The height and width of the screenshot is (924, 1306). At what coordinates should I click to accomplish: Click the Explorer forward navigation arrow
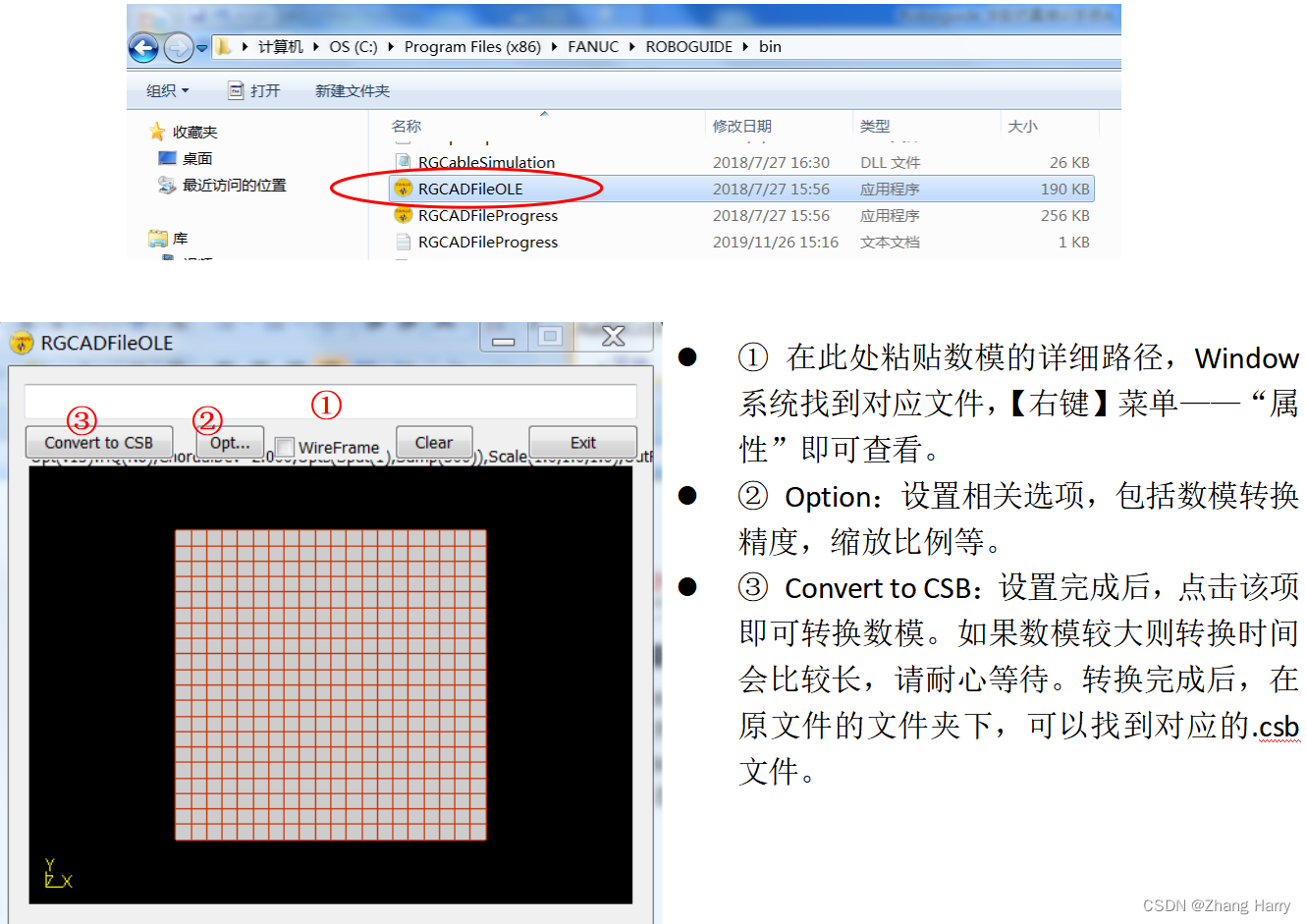[x=178, y=47]
